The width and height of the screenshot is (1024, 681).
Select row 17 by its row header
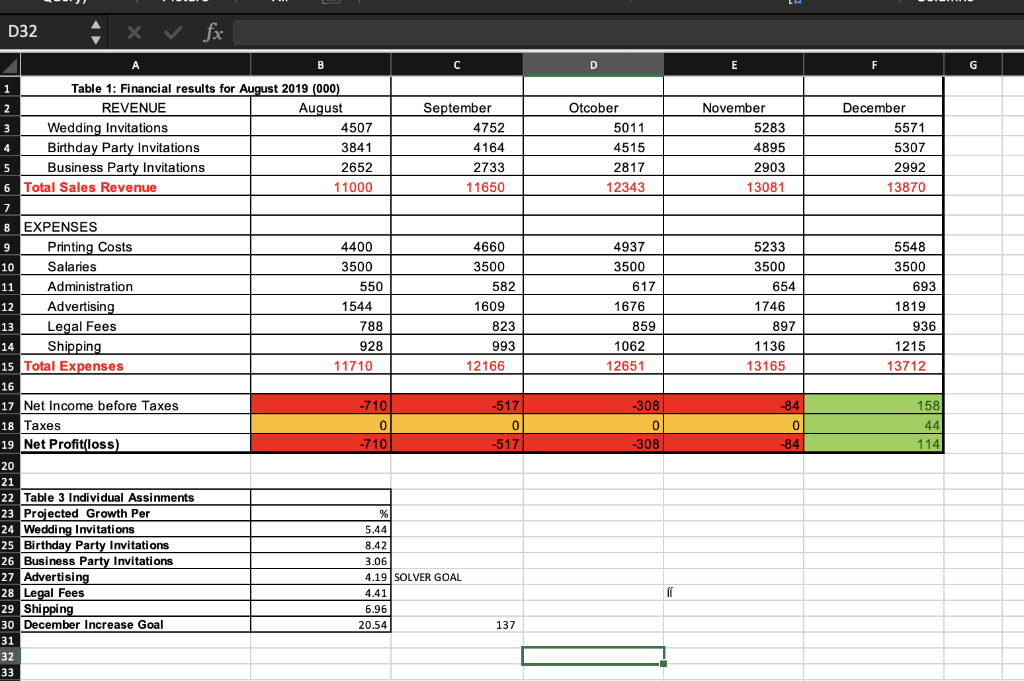point(9,405)
